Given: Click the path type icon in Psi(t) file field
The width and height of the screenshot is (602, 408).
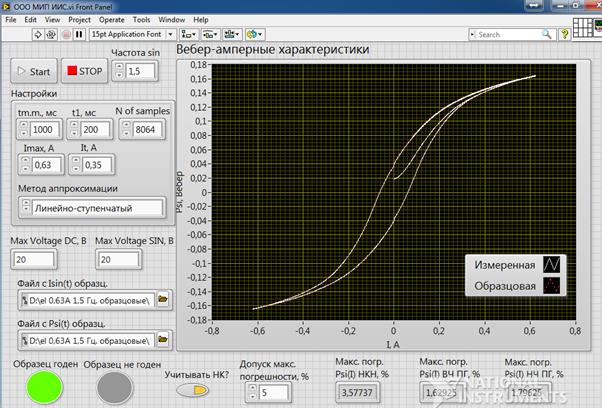Looking at the screenshot, I should [x=25, y=340].
